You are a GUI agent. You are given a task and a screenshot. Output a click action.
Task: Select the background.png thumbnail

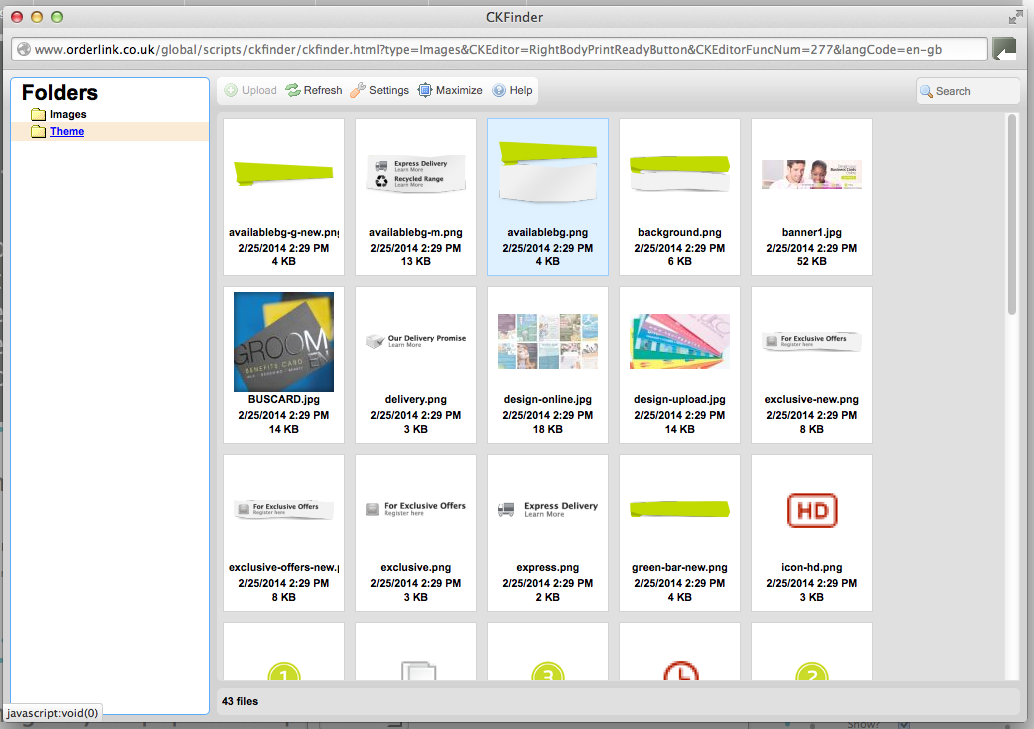click(680, 174)
